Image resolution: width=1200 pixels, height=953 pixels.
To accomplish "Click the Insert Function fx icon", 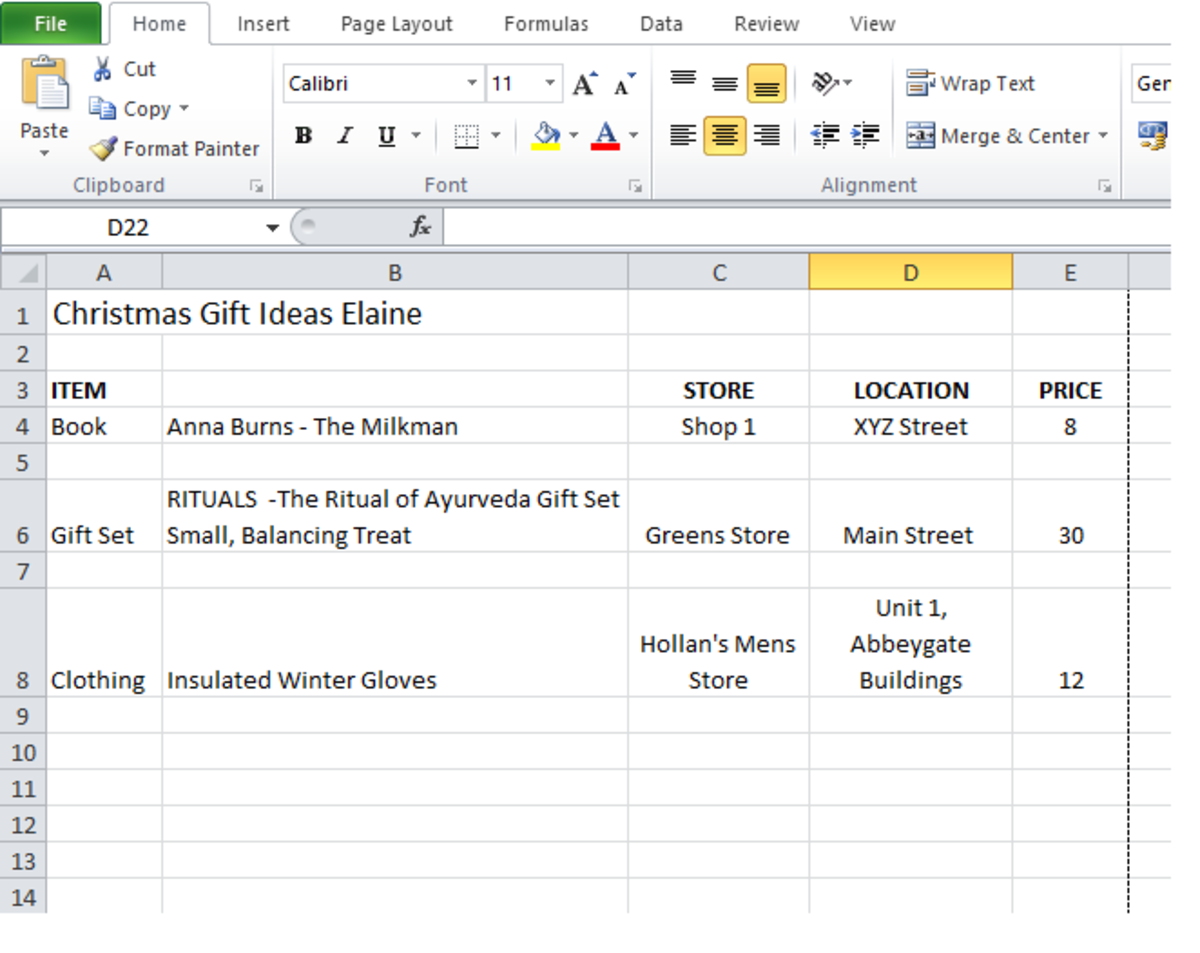I will click(420, 228).
